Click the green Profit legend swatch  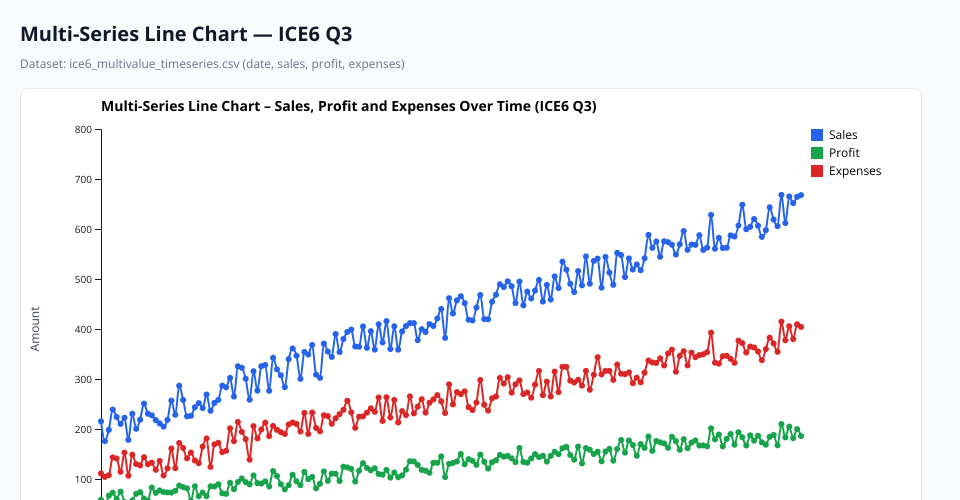817,153
